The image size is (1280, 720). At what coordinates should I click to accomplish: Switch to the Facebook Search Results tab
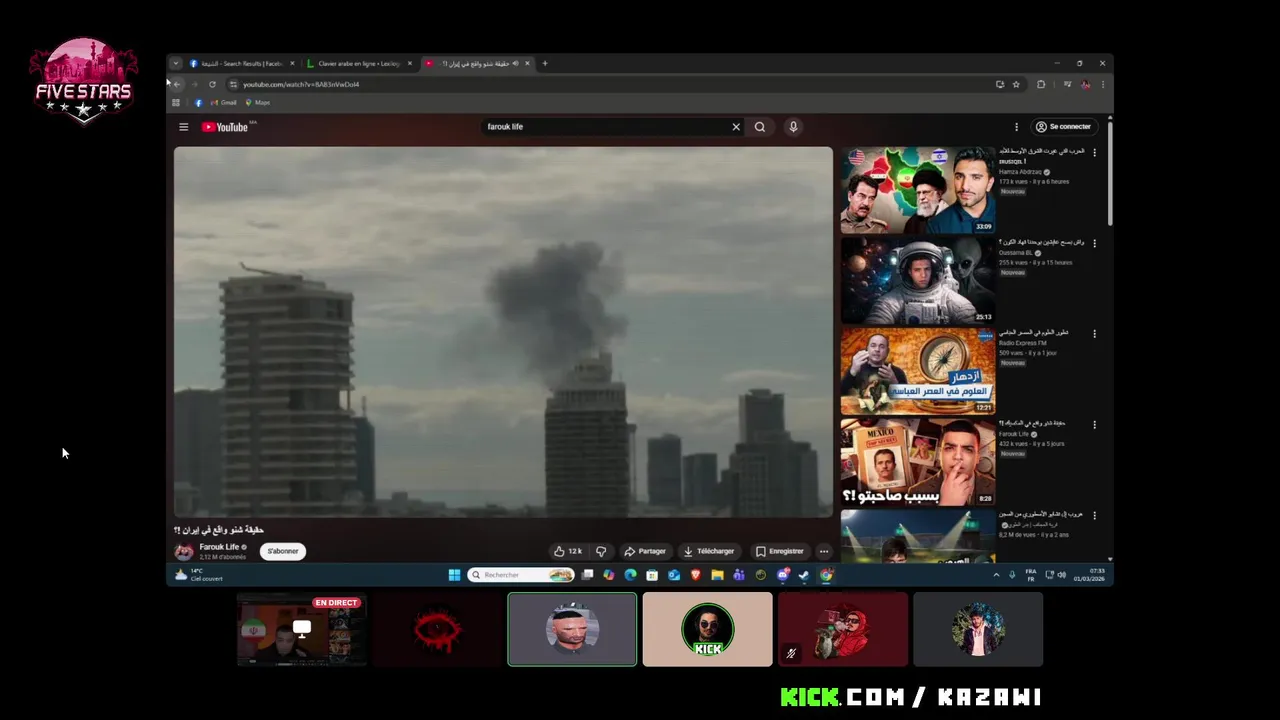[x=242, y=63]
